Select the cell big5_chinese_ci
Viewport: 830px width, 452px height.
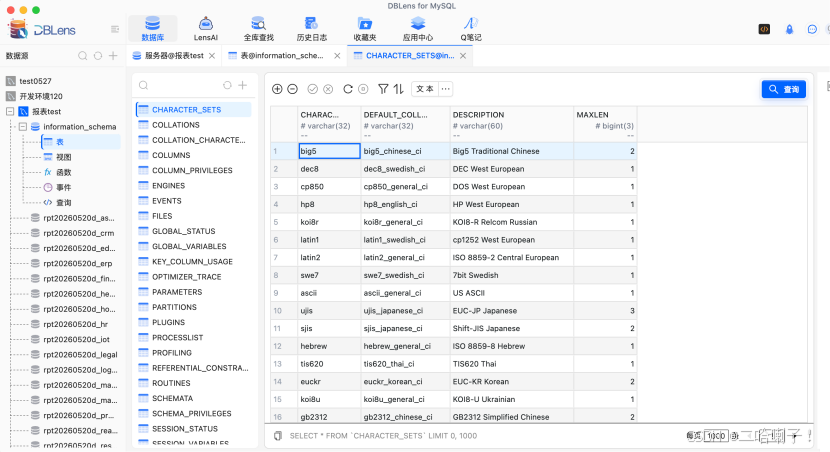(x=405, y=151)
